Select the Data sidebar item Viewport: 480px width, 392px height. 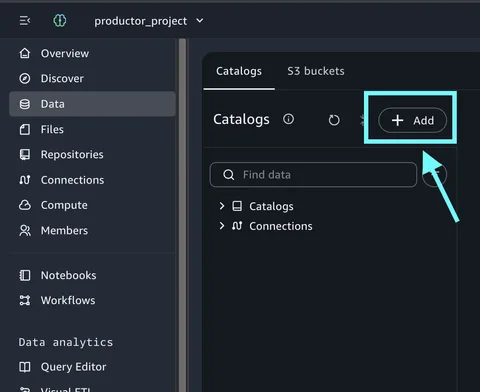[x=93, y=104]
